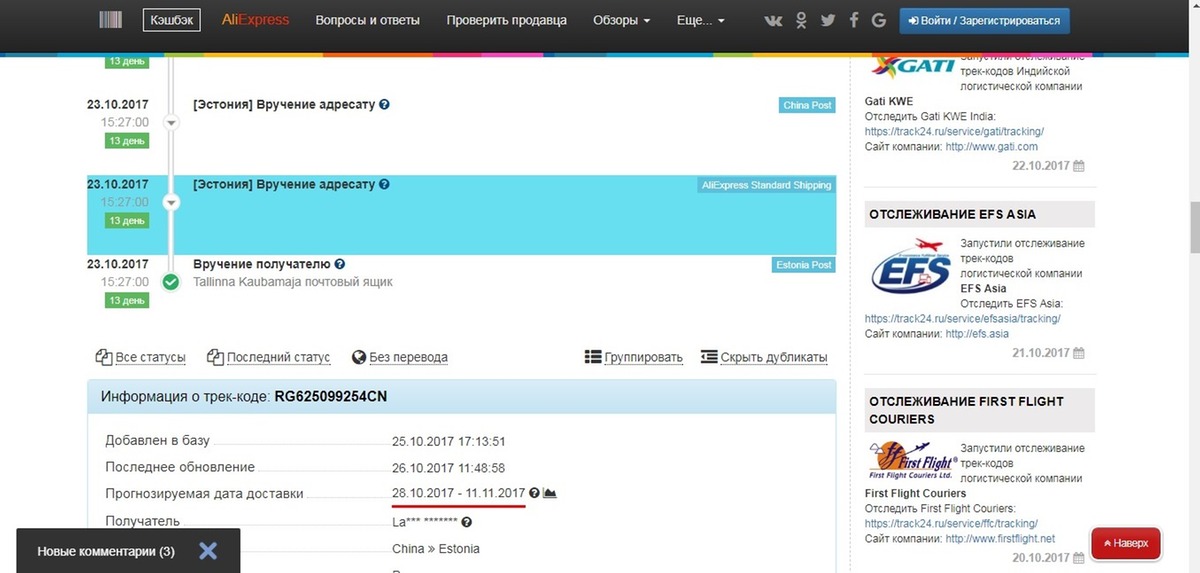Screen dimensions: 1200x573
Task: Expand chevron marker on highlighted AliExpress Standard Shipping row
Action: [171, 203]
